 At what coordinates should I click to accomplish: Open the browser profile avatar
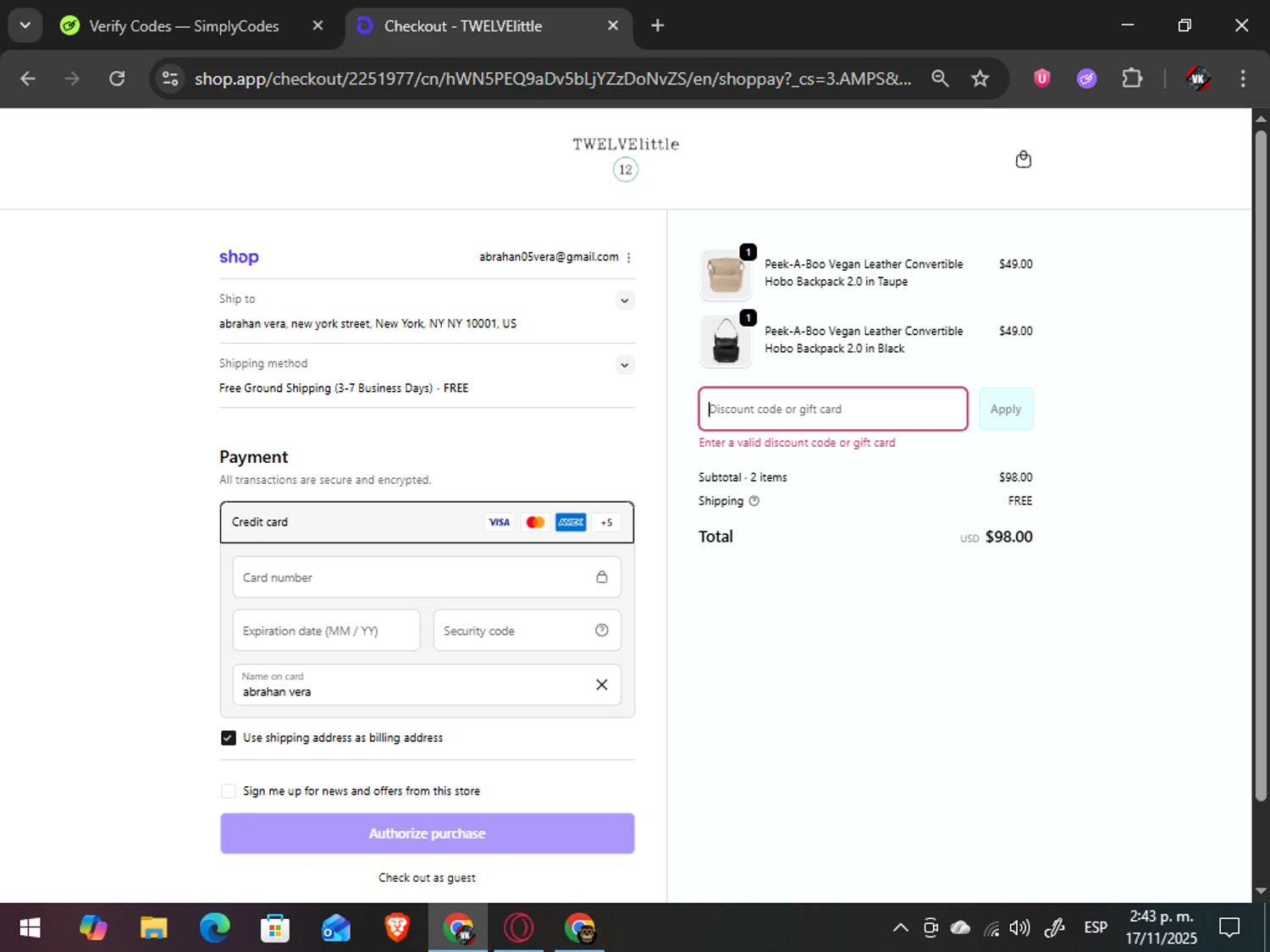click(1197, 79)
